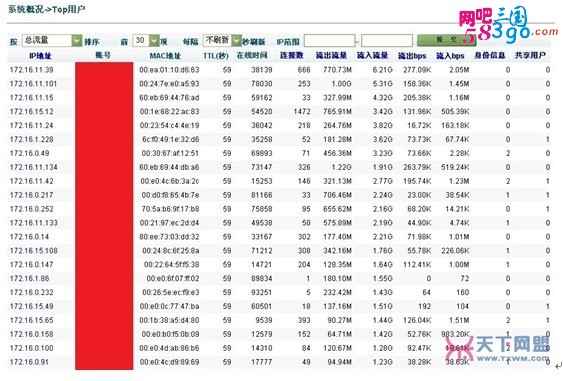Sort by the MAC地址 column header
This screenshot has width=563, height=381.
pyautogui.click(x=165, y=56)
